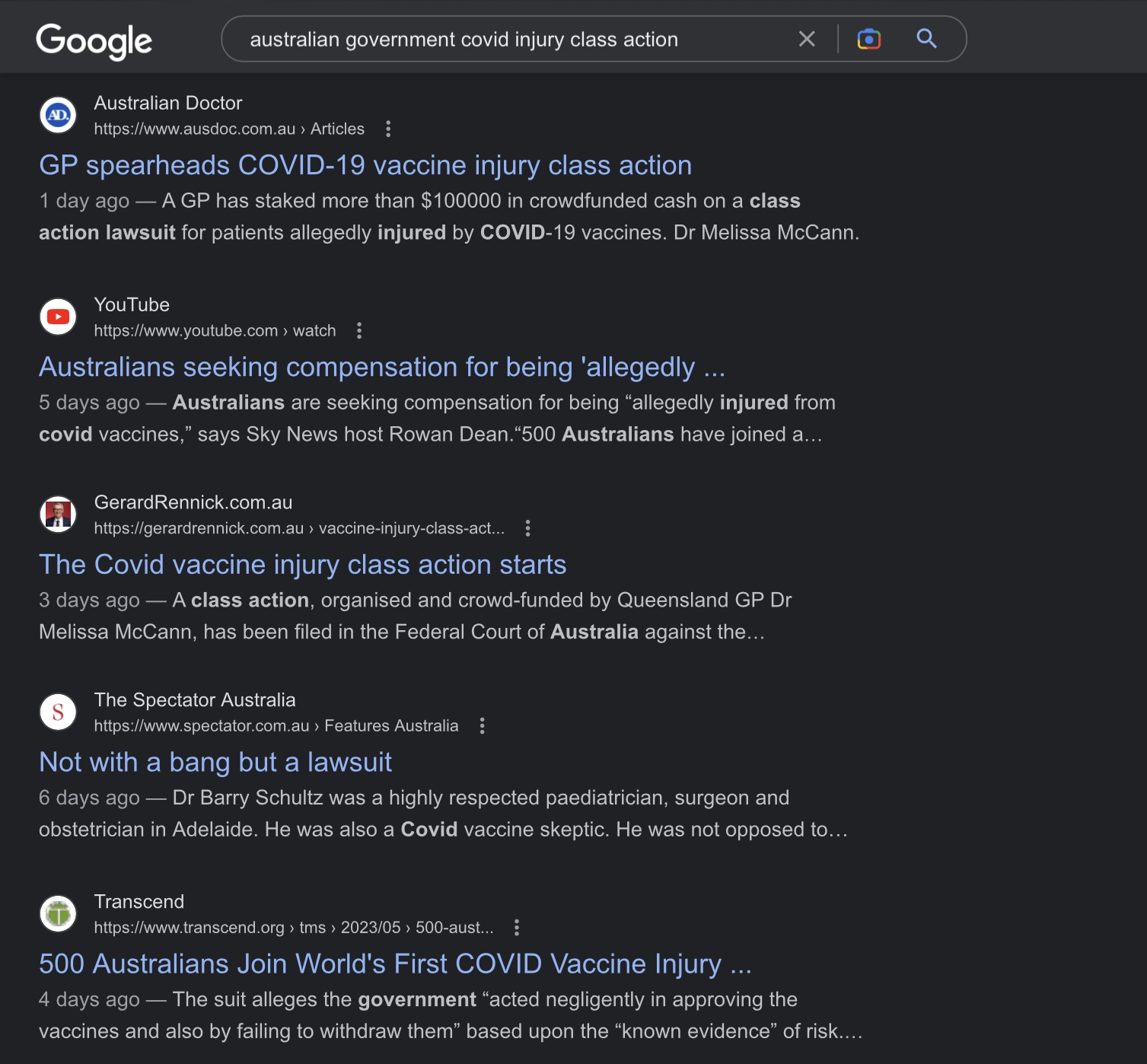Viewport: 1147px width, 1064px height.
Task: Click the spectator.com.au Features Australia URL
Action: [x=276, y=726]
